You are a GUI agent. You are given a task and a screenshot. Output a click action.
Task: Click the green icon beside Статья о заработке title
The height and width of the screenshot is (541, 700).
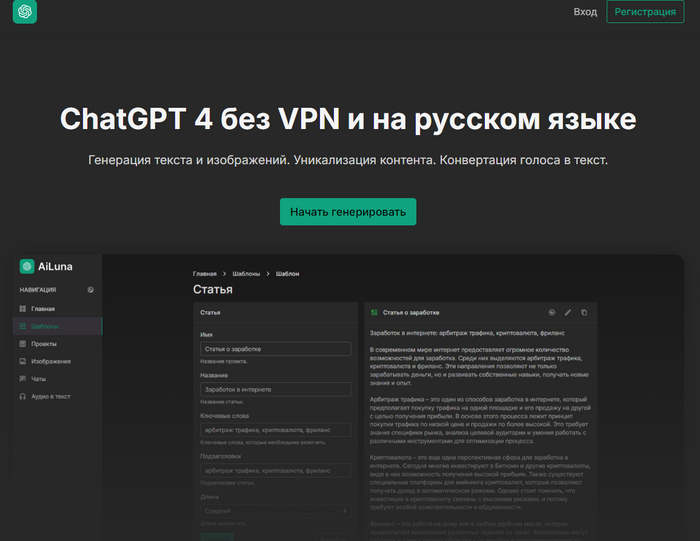point(374,312)
